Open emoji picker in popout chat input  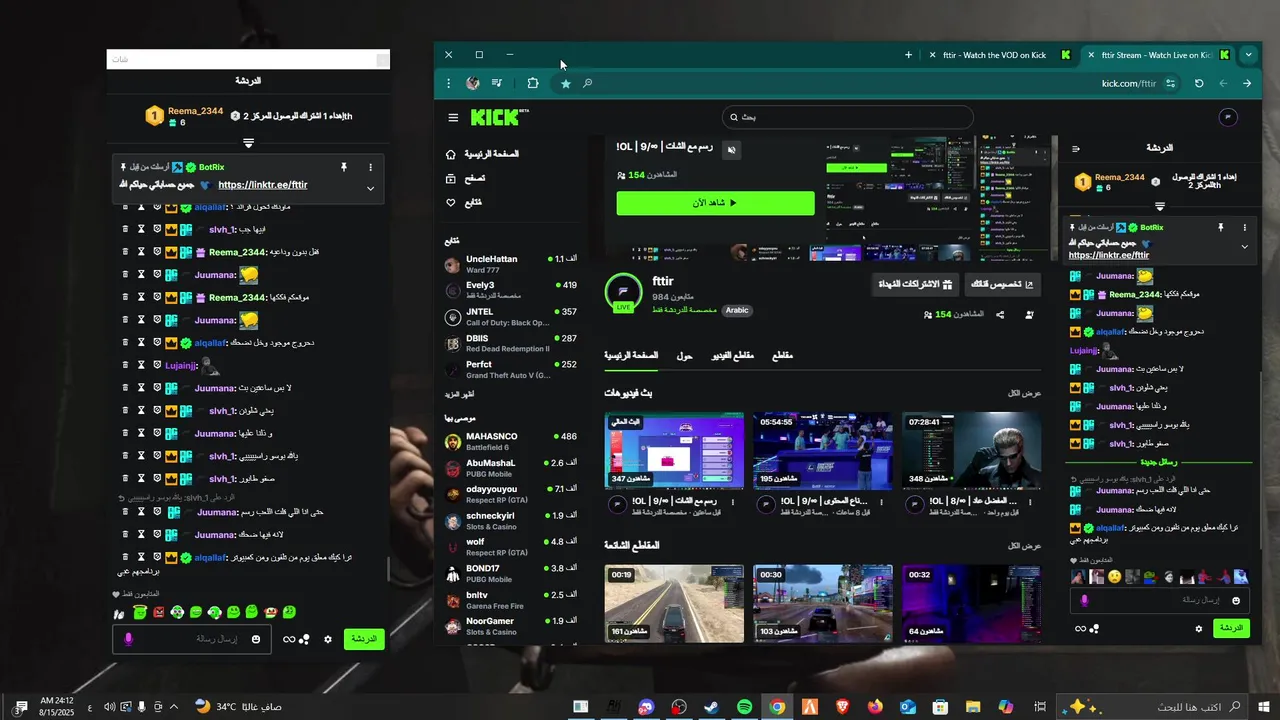[x=256, y=639]
